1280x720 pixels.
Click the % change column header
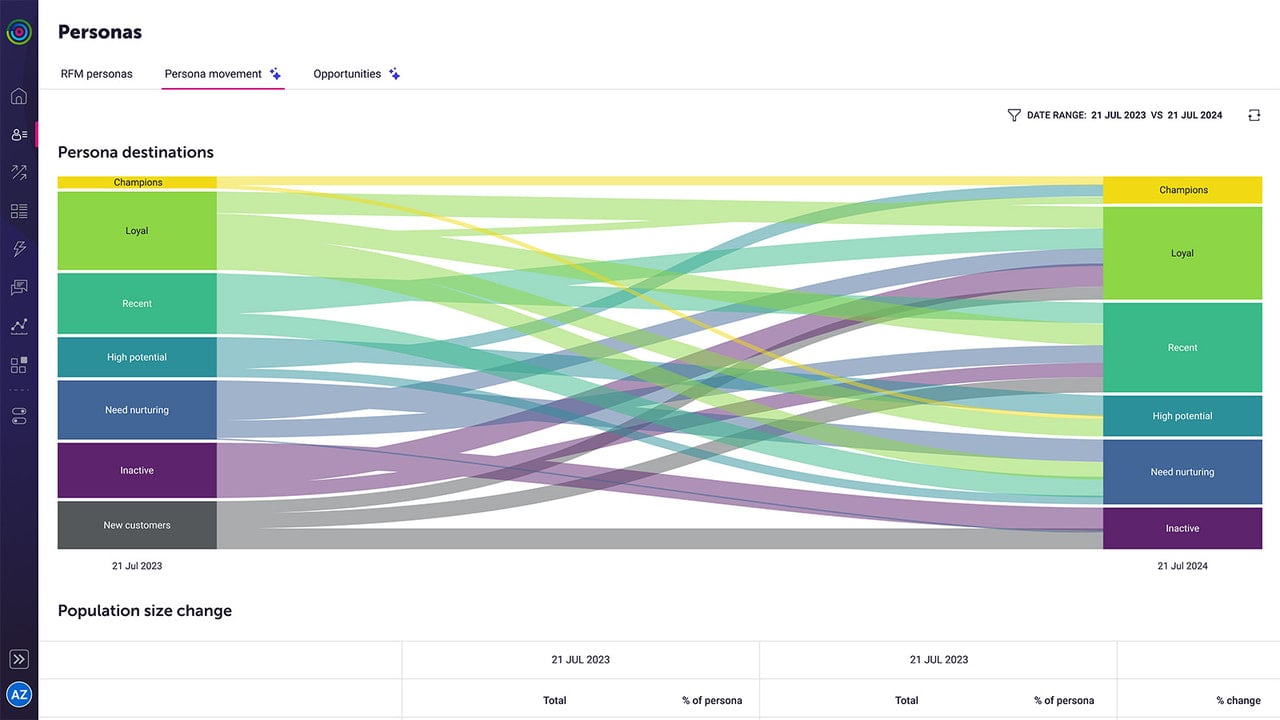click(1239, 700)
